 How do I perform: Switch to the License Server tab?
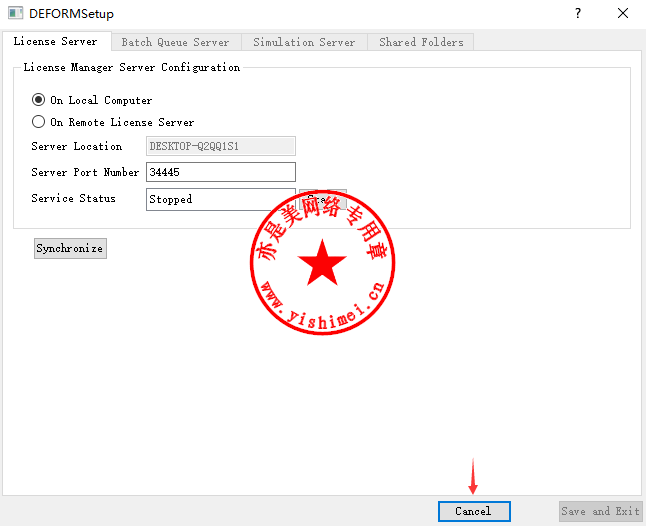[56, 41]
